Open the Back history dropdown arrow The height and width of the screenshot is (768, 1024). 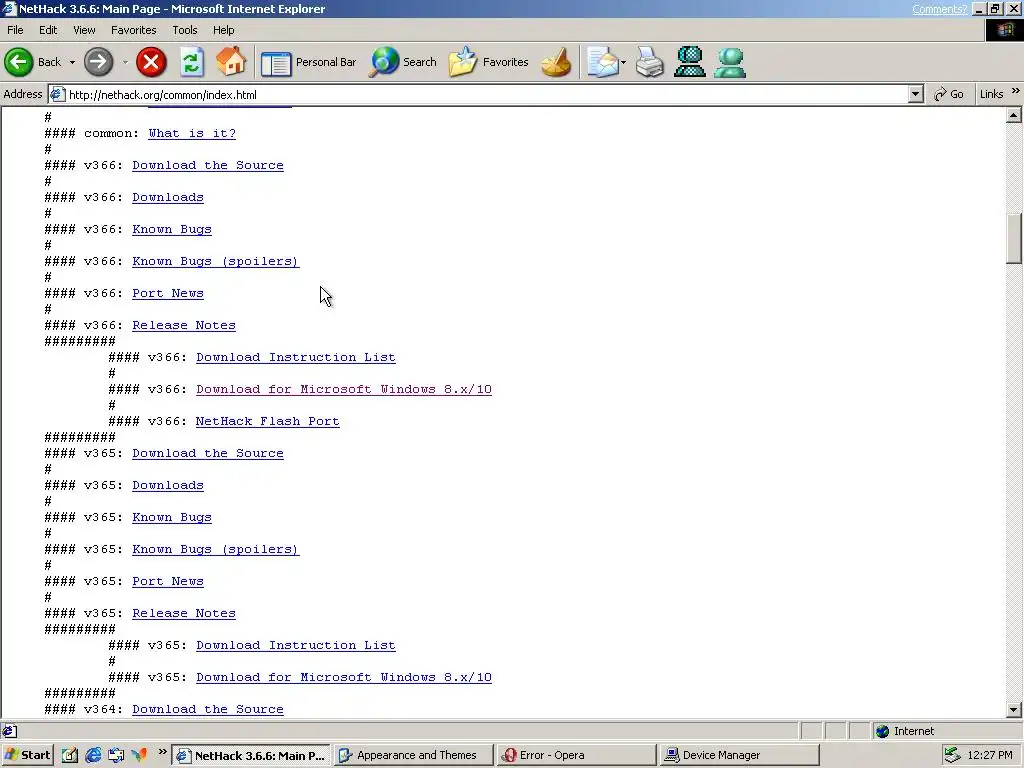click(x=72, y=63)
